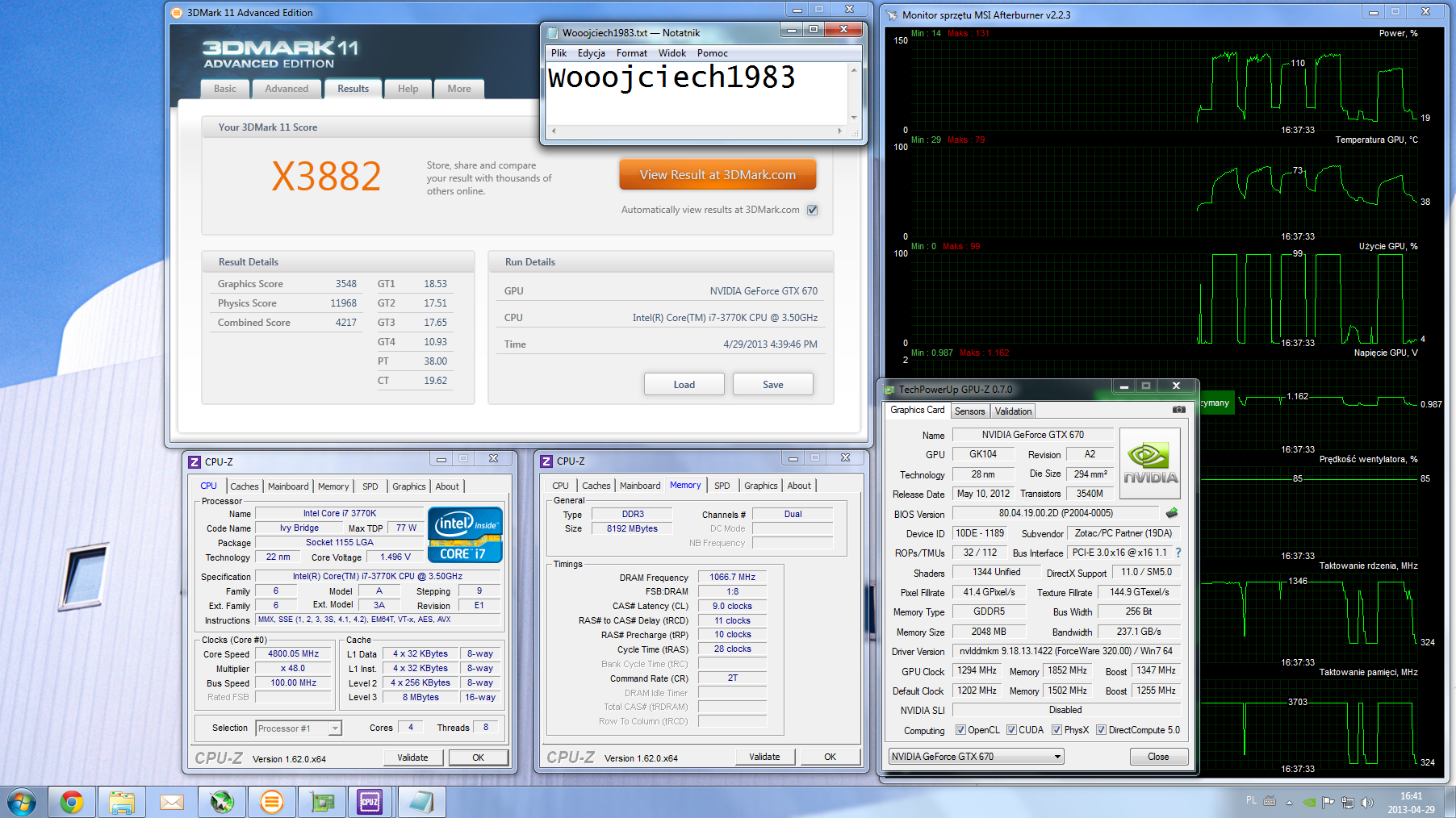Open the Widok menu in Notepad
This screenshot has height=818, width=1456.
672,53
